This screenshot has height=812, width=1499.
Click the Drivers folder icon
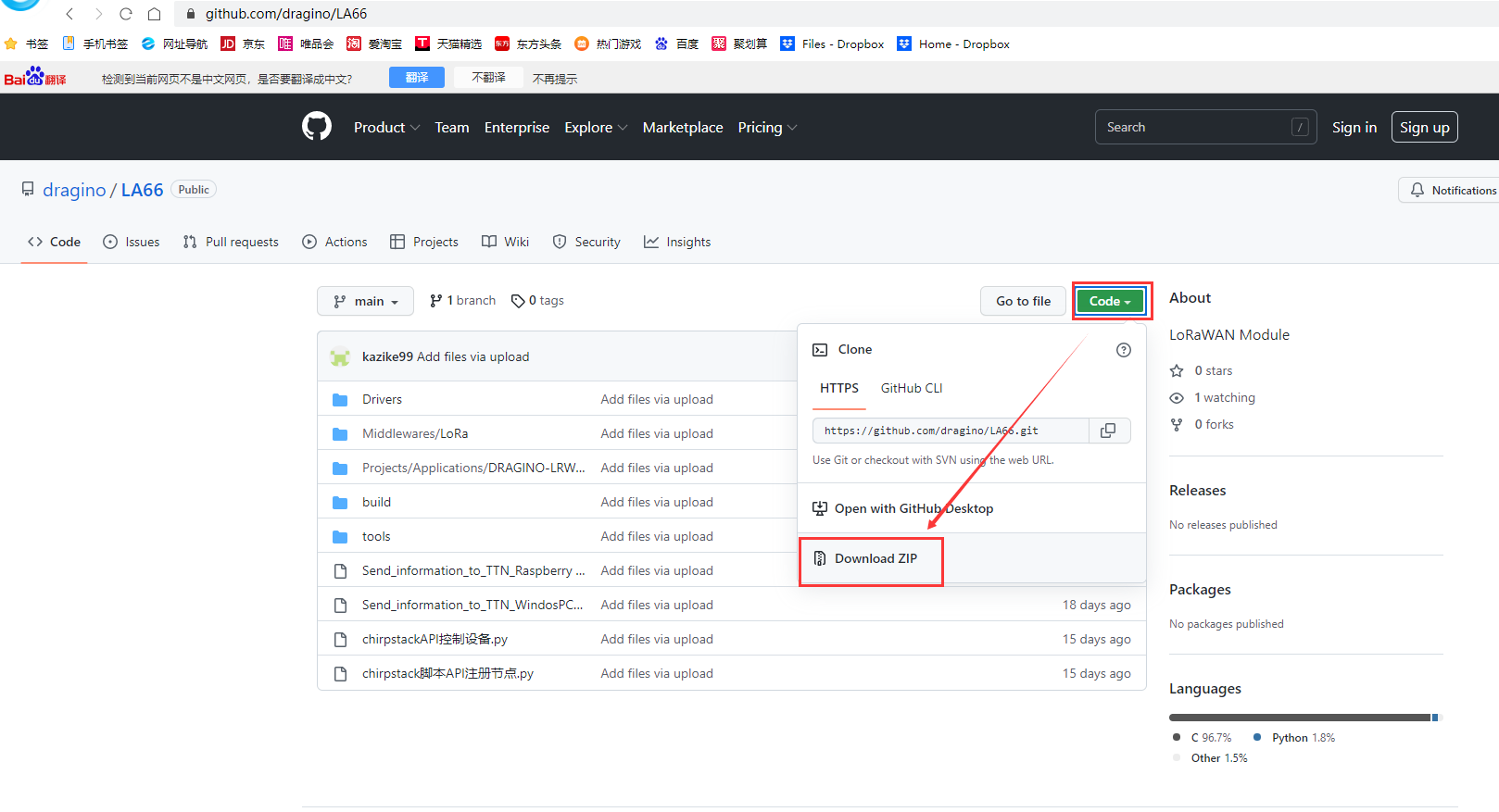pos(340,400)
